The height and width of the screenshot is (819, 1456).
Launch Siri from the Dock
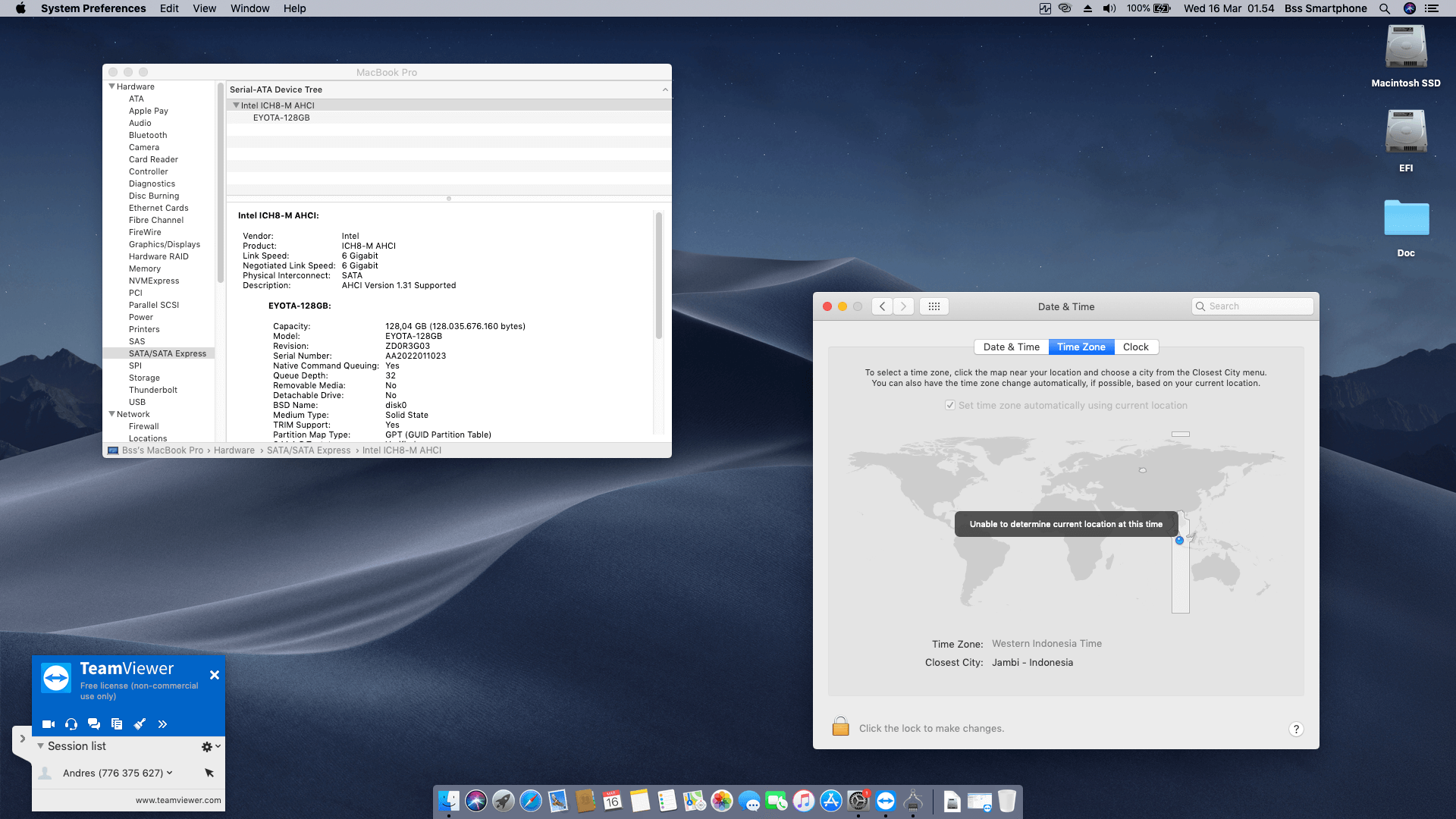(x=476, y=801)
